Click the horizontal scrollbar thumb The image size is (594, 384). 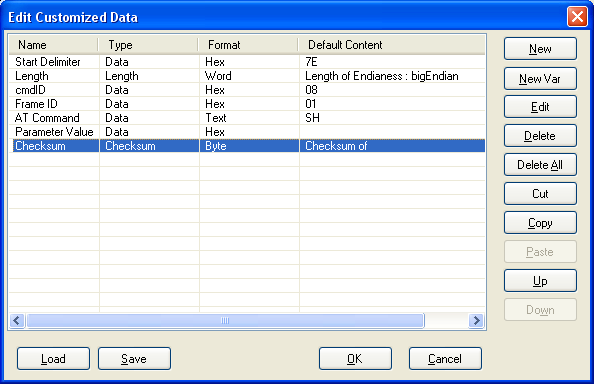225,321
